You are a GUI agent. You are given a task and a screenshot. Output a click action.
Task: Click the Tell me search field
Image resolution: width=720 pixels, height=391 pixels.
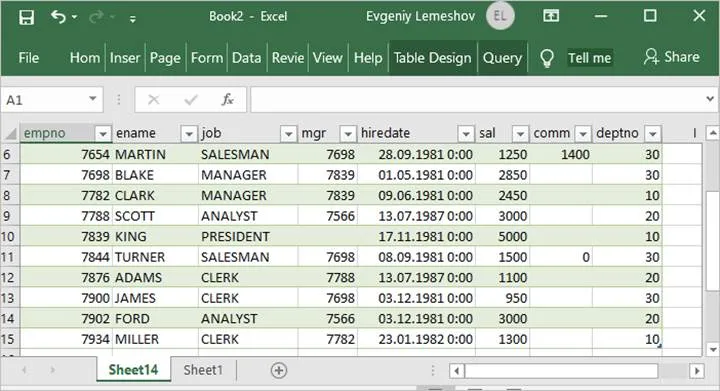click(x=590, y=58)
